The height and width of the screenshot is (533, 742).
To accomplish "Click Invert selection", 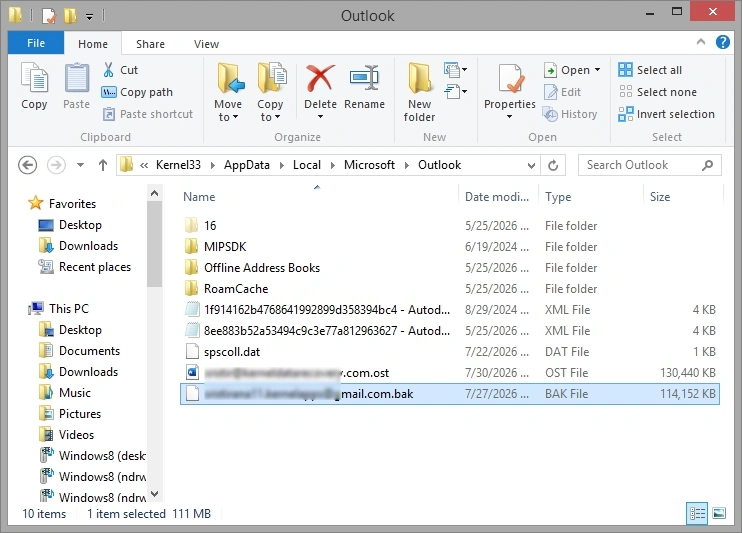I will click(666, 114).
